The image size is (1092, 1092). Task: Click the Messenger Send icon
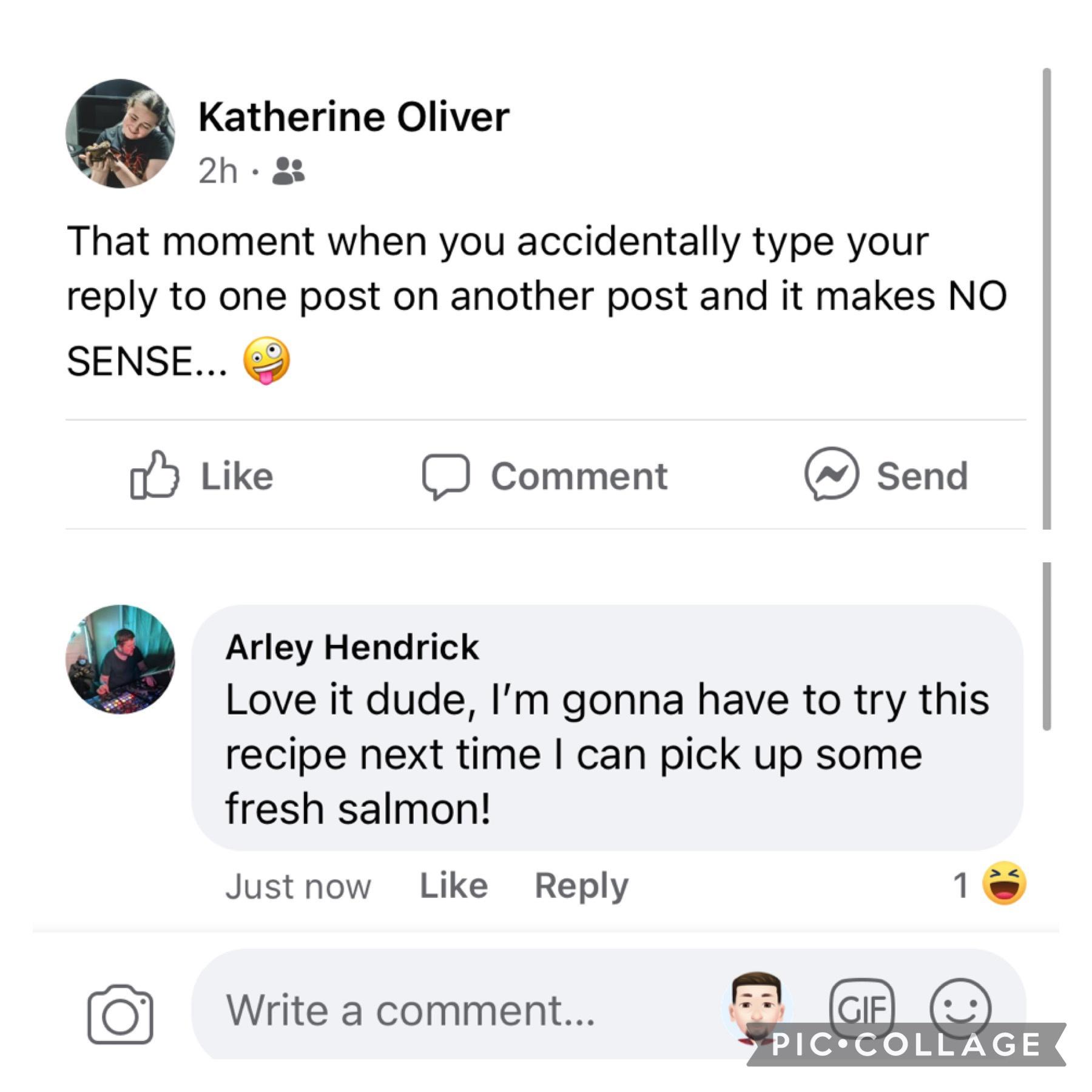831,474
